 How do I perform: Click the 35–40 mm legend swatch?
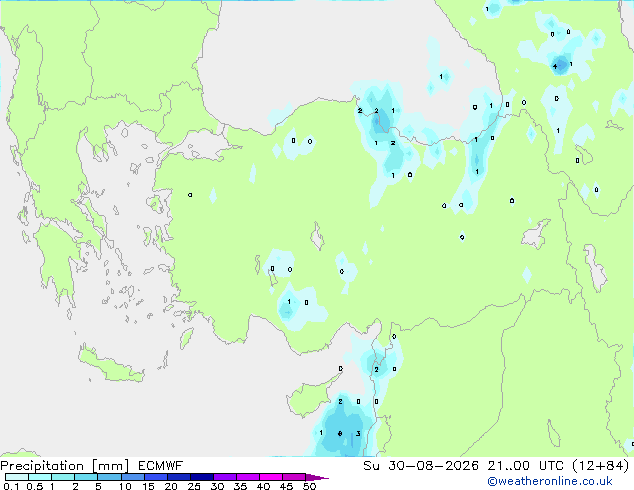coord(247,477)
